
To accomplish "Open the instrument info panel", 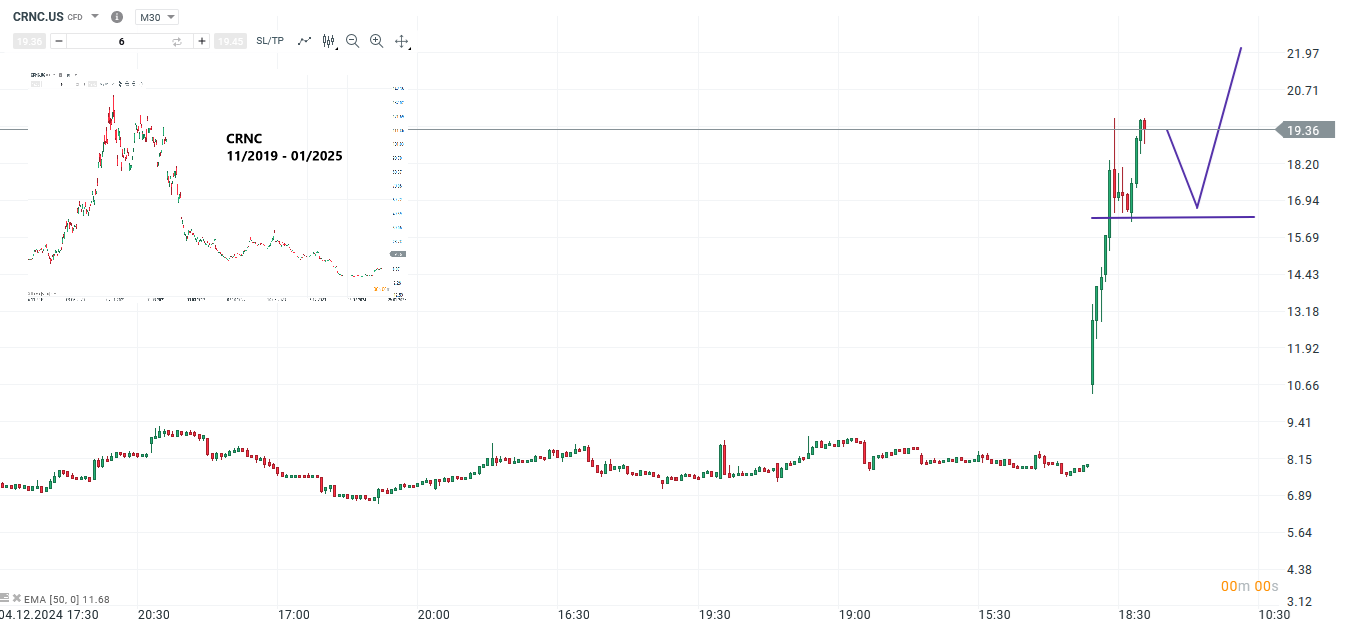I will pos(117,16).
